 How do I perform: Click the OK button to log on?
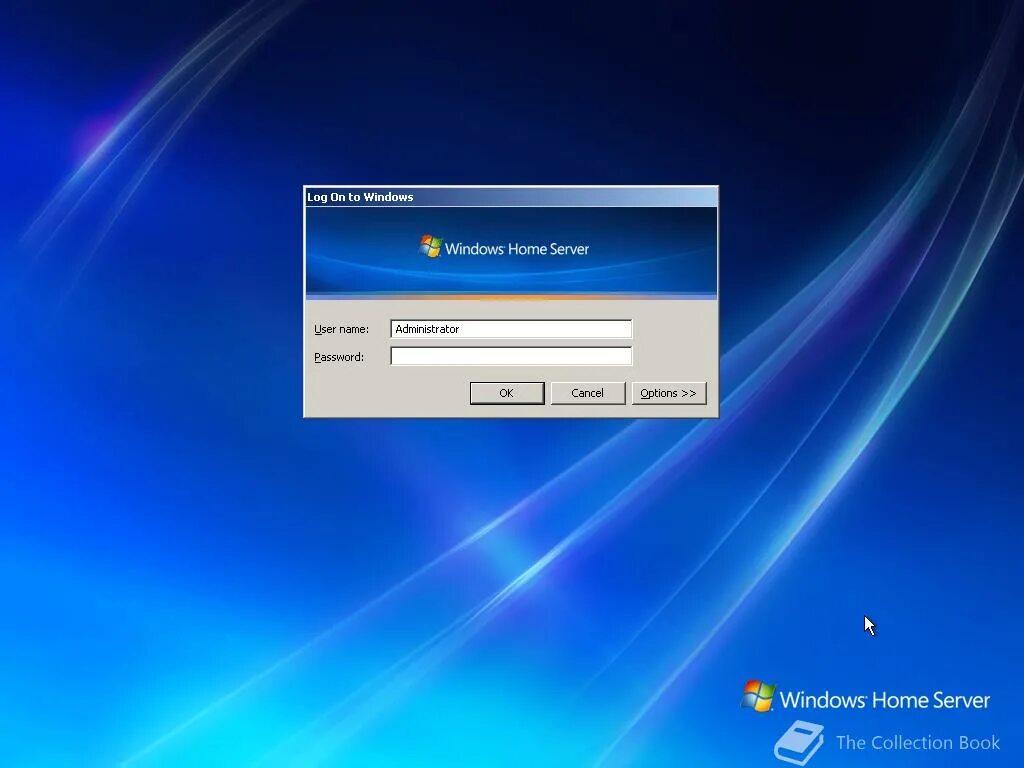[507, 393]
